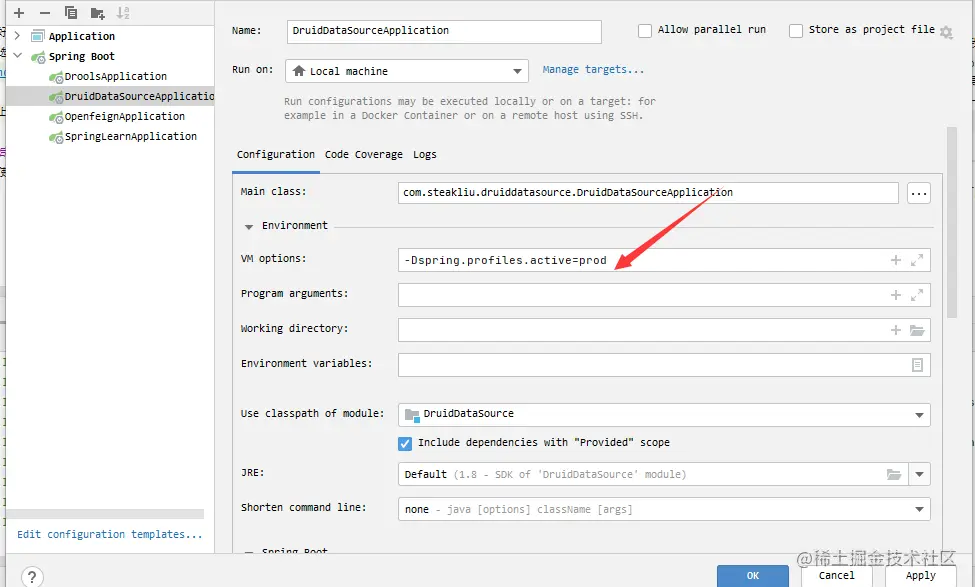Insert macro plus icon in VM options

pyautogui.click(x=895, y=260)
